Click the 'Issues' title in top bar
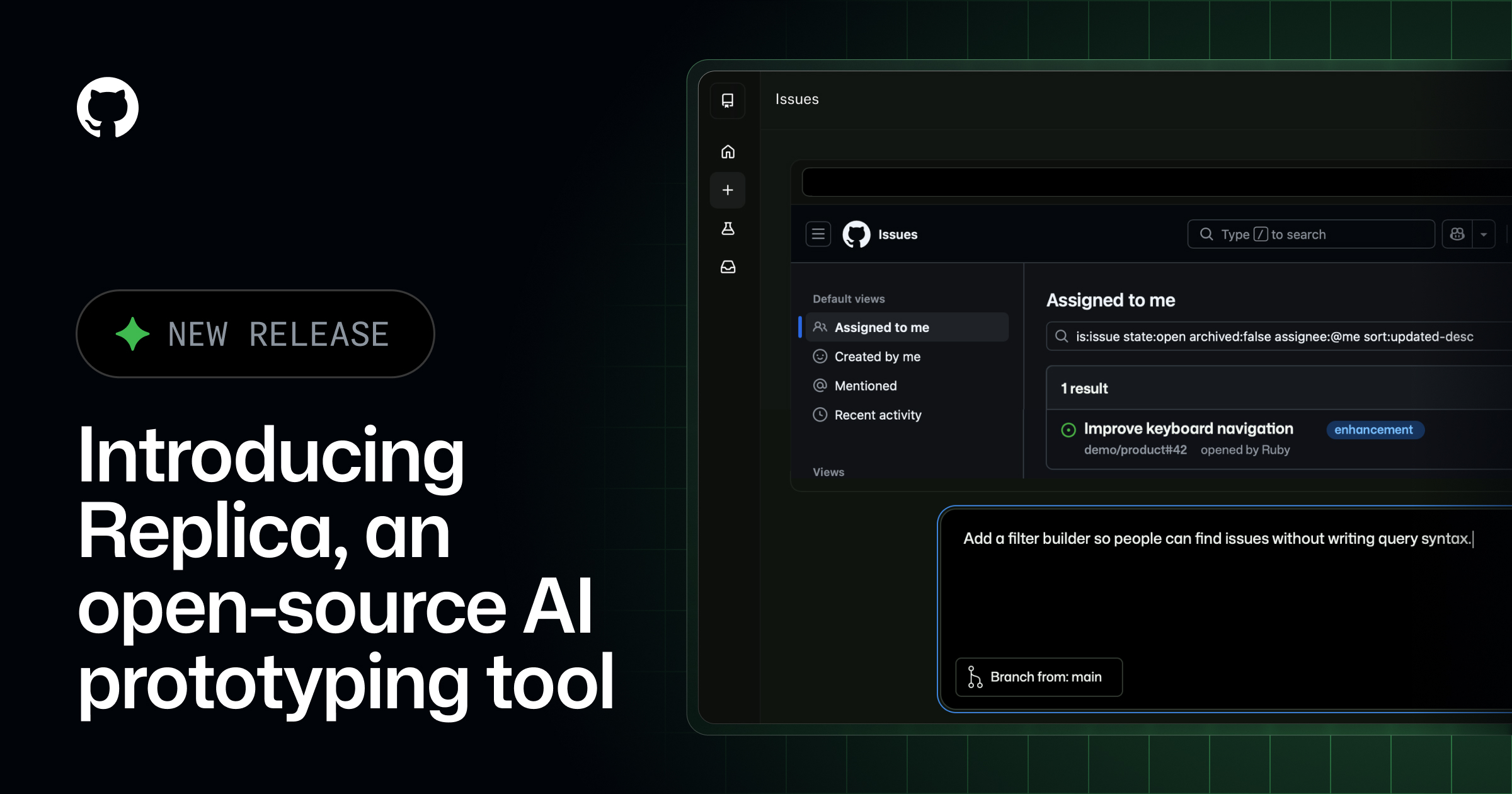 click(x=797, y=100)
